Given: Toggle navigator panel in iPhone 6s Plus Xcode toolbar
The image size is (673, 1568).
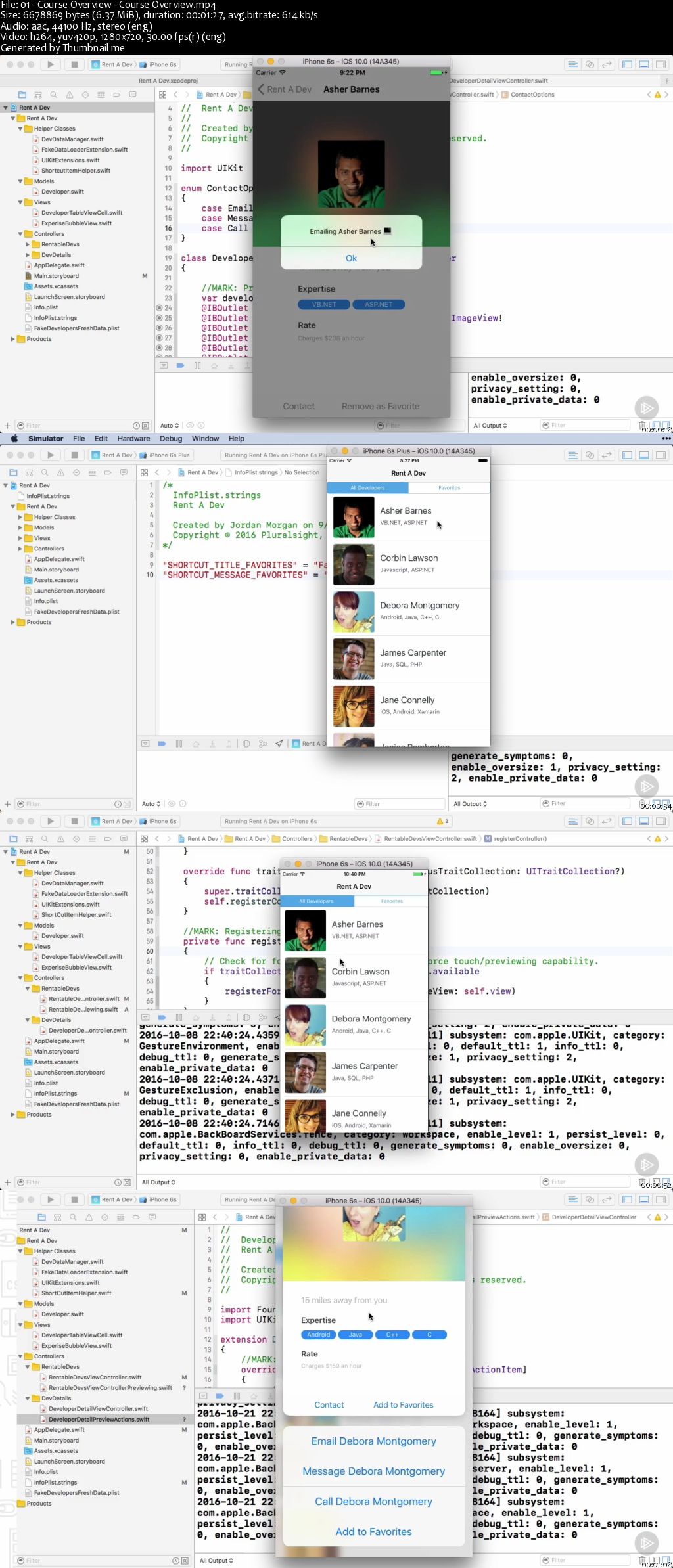Looking at the screenshot, I should [627, 455].
